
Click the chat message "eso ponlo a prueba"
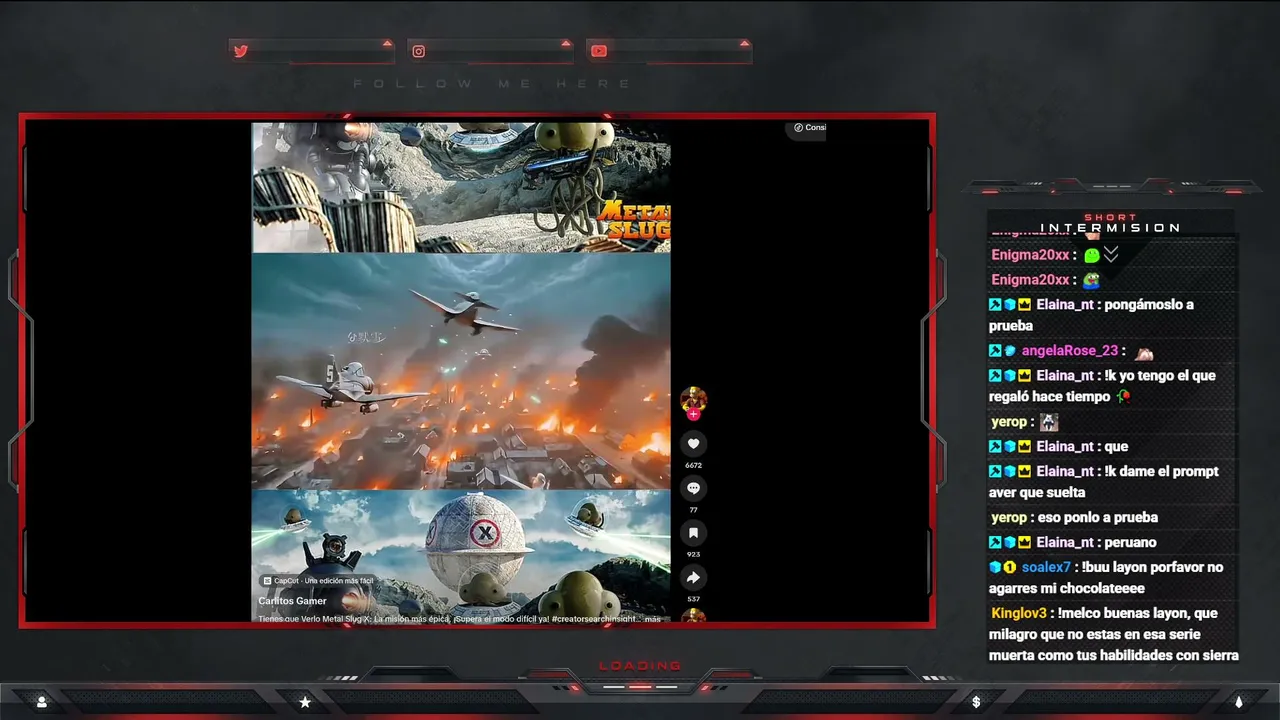[x=1099, y=517]
